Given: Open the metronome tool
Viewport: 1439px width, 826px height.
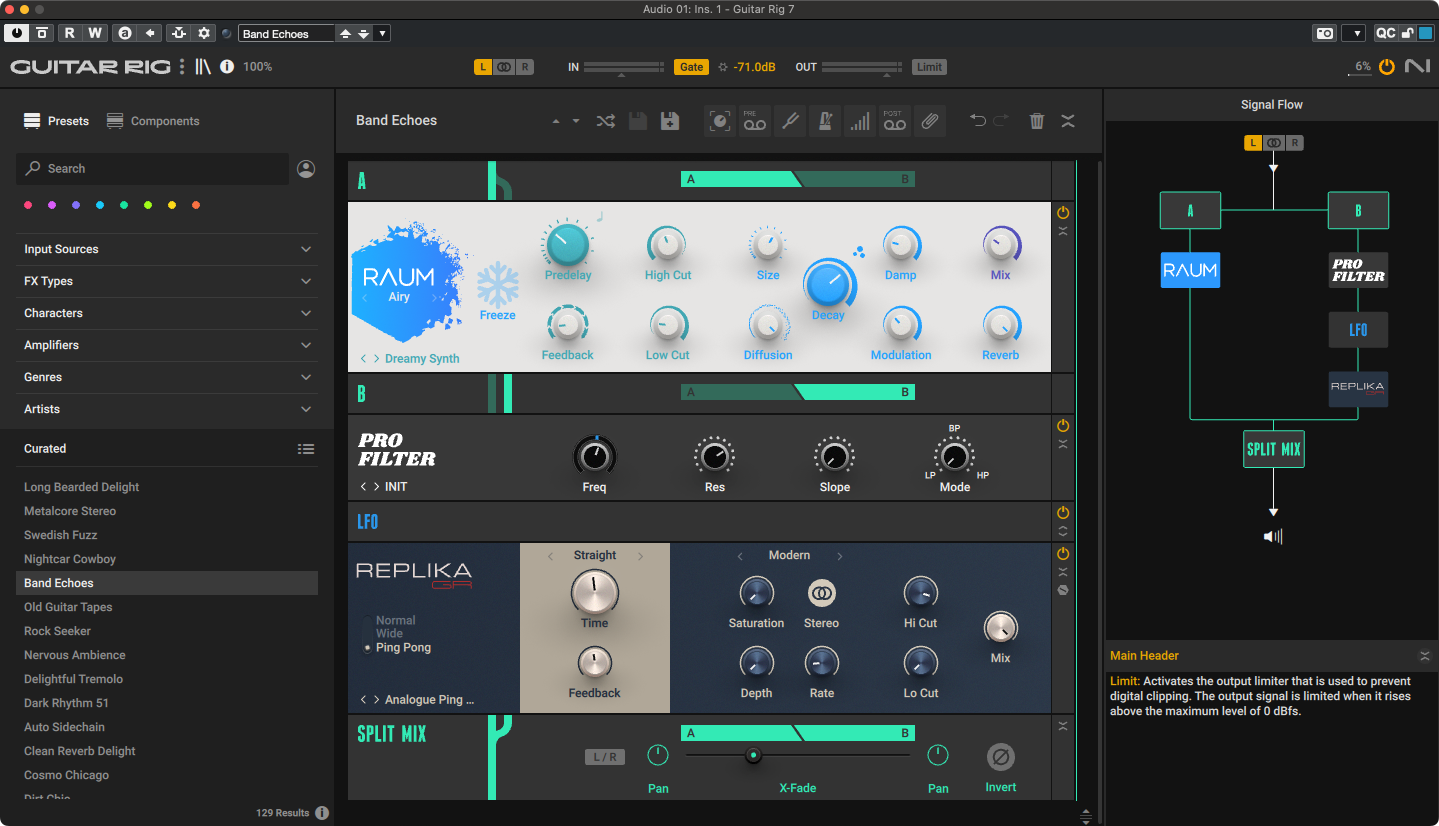Looking at the screenshot, I should (x=825, y=121).
